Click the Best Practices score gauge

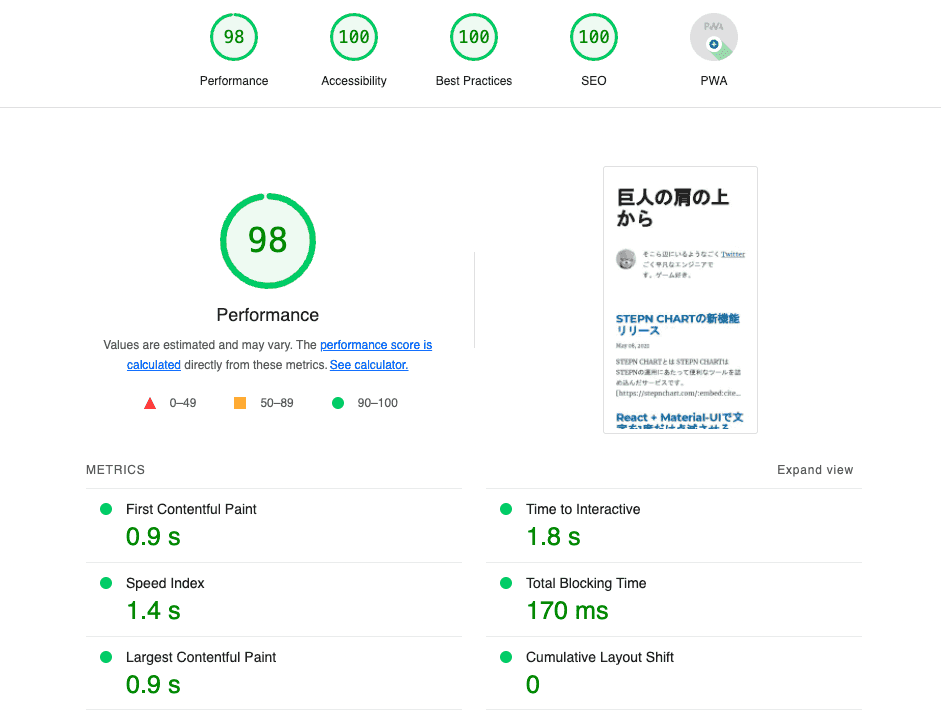click(x=474, y=38)
